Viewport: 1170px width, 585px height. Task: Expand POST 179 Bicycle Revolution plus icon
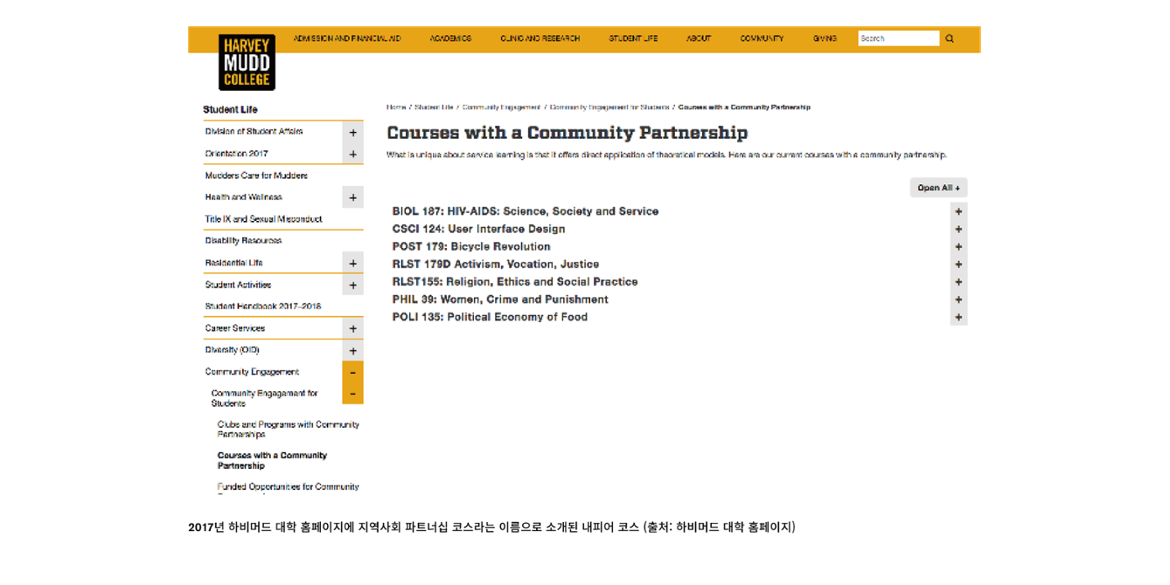(x=958, y=247)
